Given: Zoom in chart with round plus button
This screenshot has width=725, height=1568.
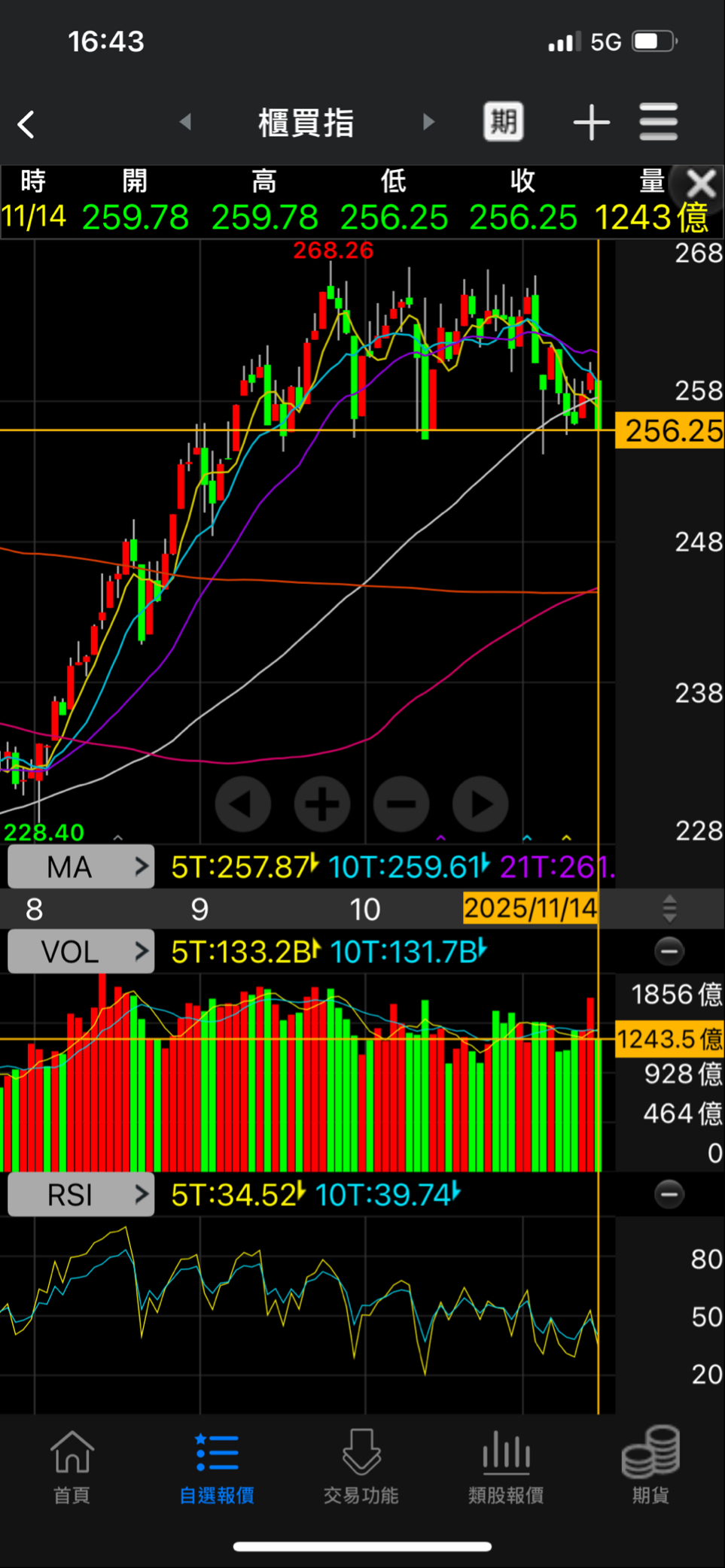Looking at the screenshot, I should click(x=322, y=804).
